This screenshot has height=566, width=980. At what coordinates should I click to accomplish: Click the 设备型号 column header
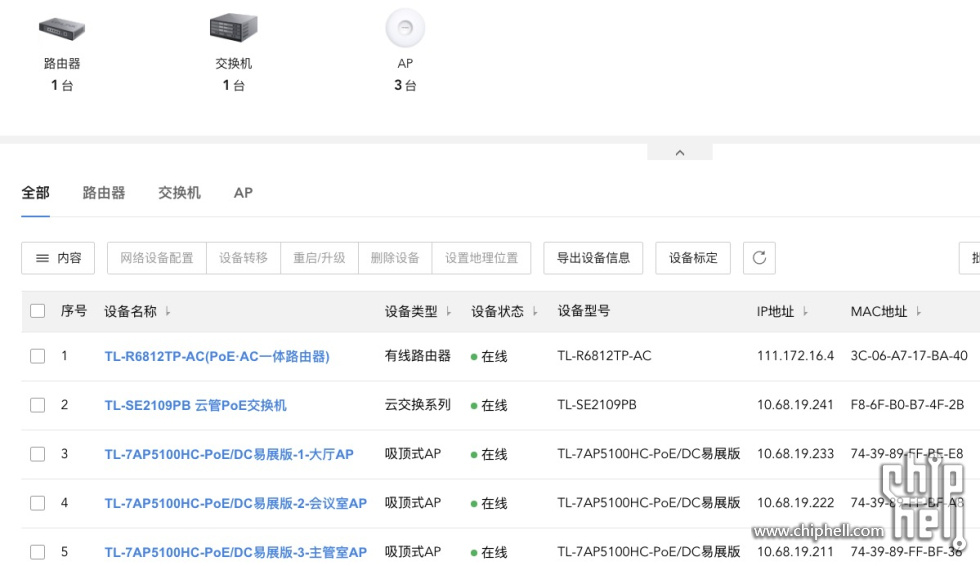coord(584,311)
